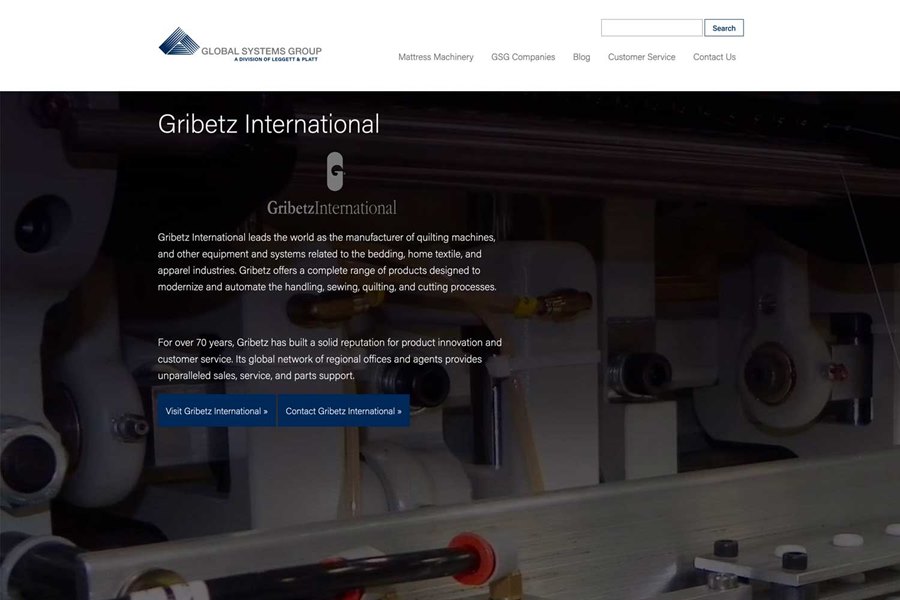Screen dimensions: 900x600
Task: Click the Gribetz International G logo
Action: [x=335, y=171]
